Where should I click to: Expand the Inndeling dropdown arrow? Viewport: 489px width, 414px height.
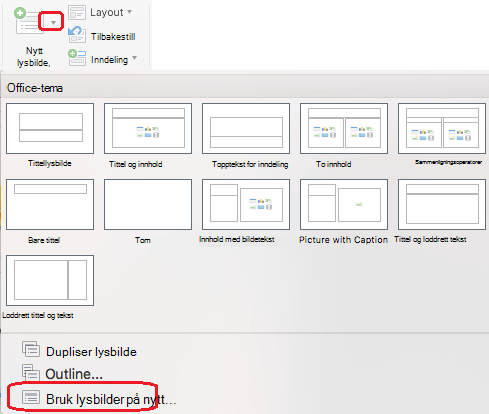pos(134,58)
